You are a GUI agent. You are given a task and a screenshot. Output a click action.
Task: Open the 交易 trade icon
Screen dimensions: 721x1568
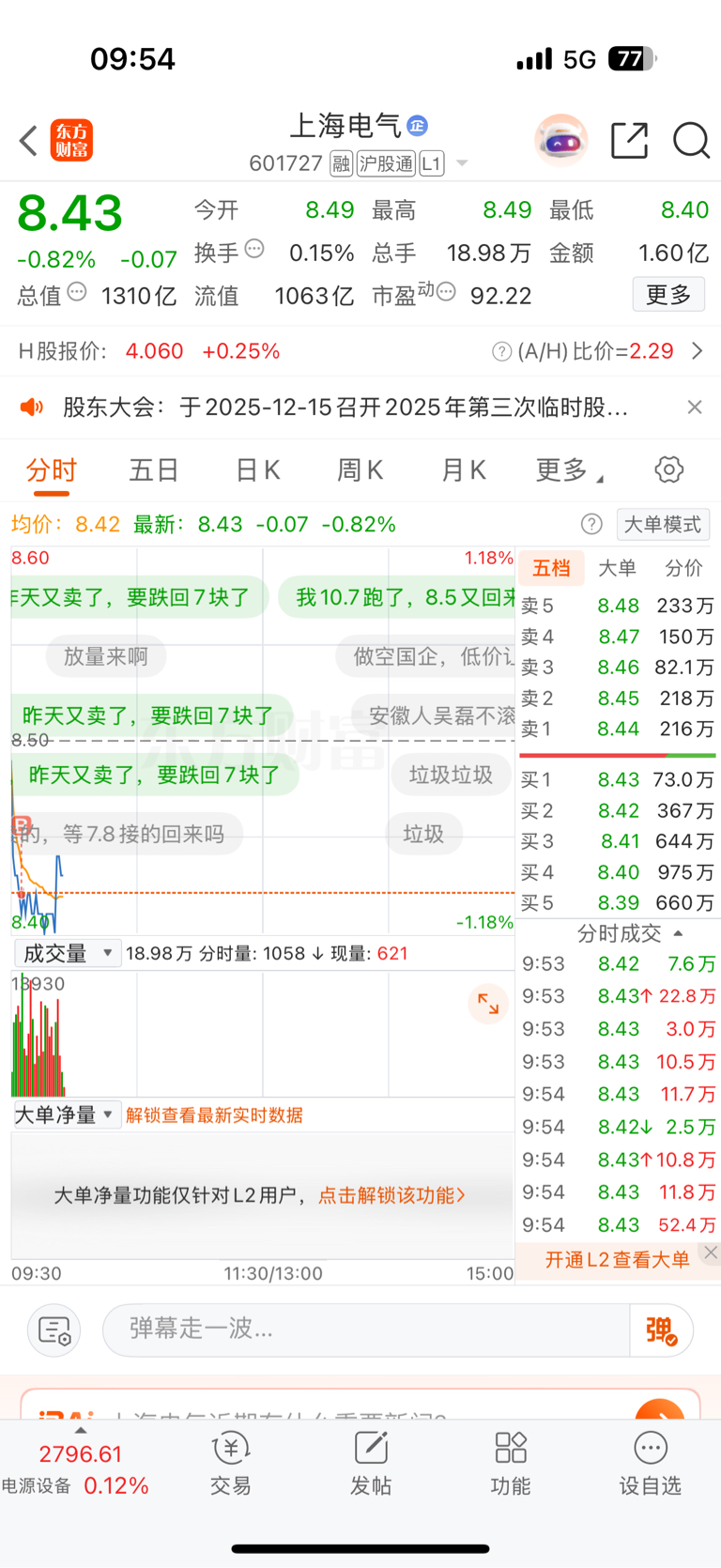click(230, 1464)
